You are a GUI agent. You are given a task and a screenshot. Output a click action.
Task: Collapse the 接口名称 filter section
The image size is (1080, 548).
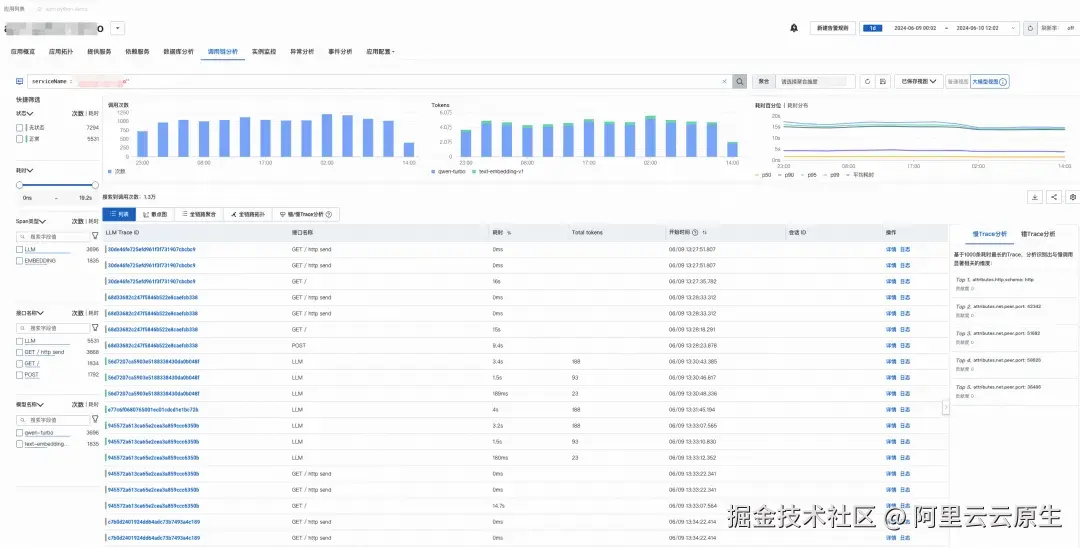click(42, 313)
